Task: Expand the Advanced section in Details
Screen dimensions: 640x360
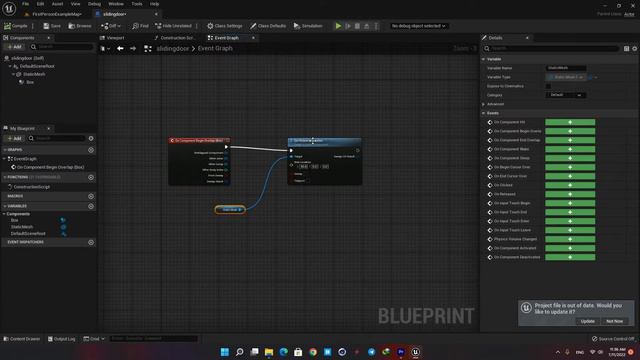Action: (x=484, y=104)
